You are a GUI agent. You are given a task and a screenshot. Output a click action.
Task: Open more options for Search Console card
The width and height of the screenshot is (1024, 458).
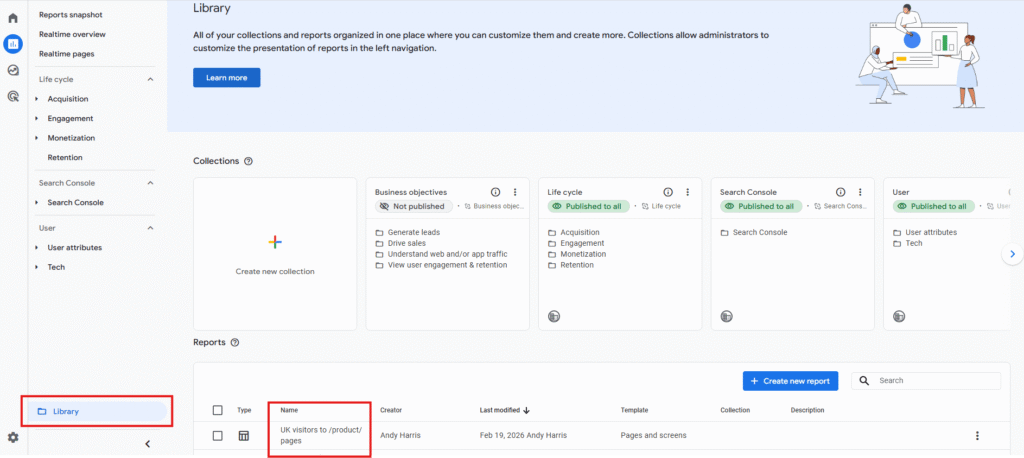(x=860, y=192)
